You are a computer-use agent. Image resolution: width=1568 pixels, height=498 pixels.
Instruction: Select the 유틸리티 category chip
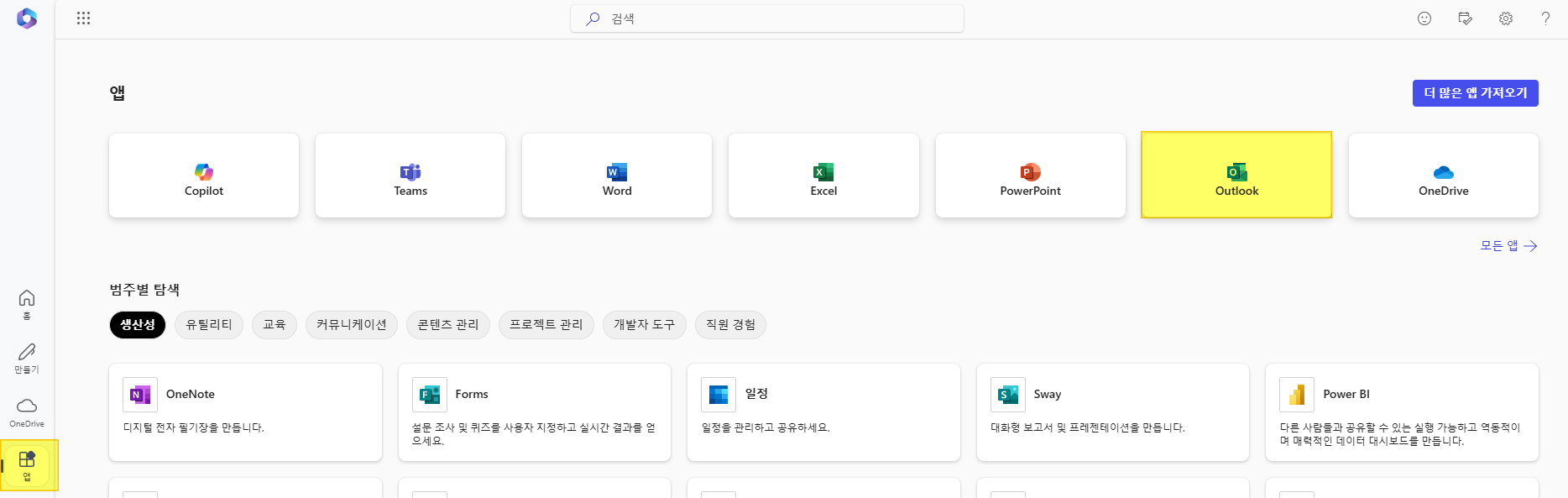pos(209,325)
